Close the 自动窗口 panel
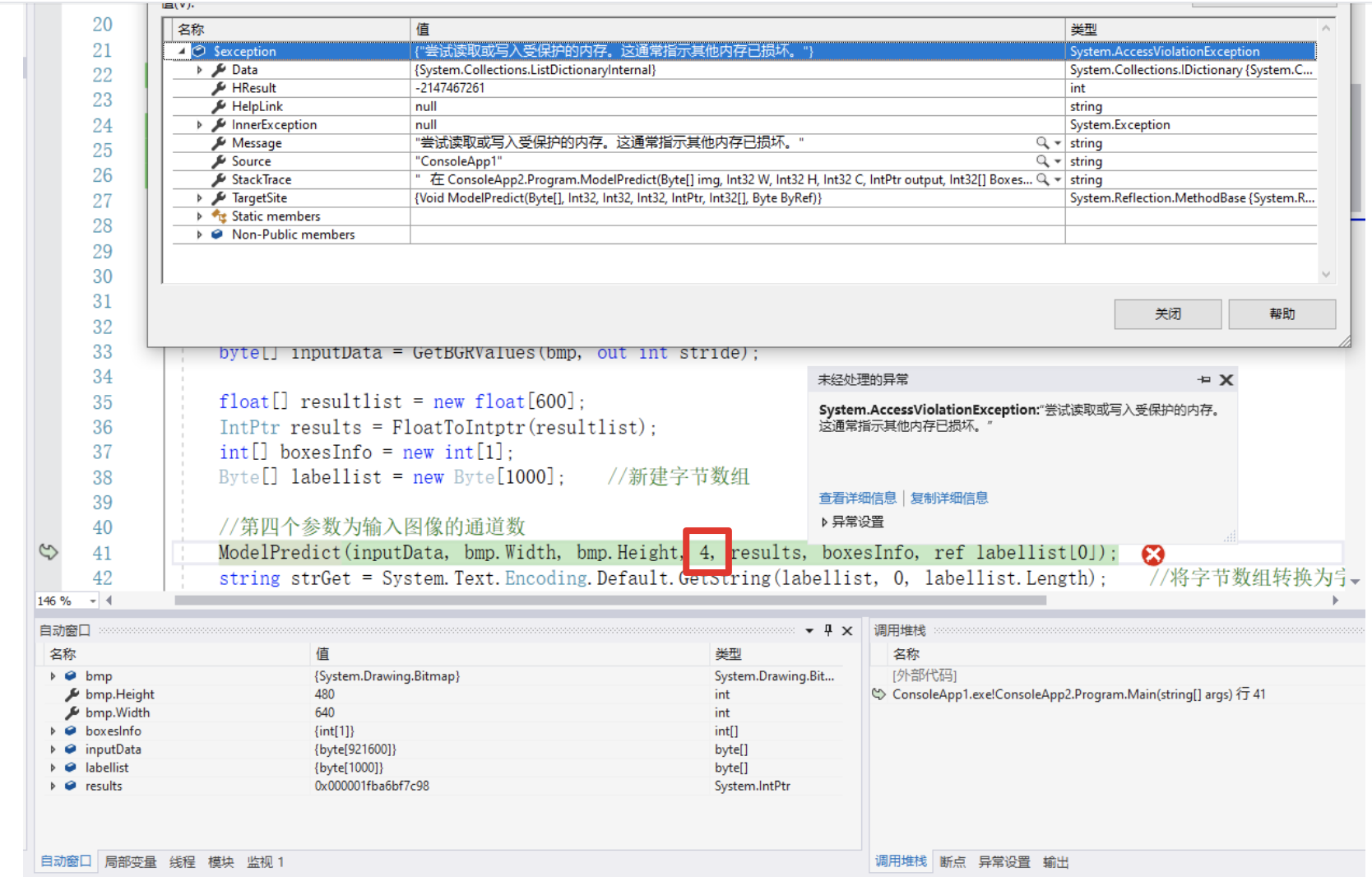Screen dimensions: 1372x877 [847, 631]
